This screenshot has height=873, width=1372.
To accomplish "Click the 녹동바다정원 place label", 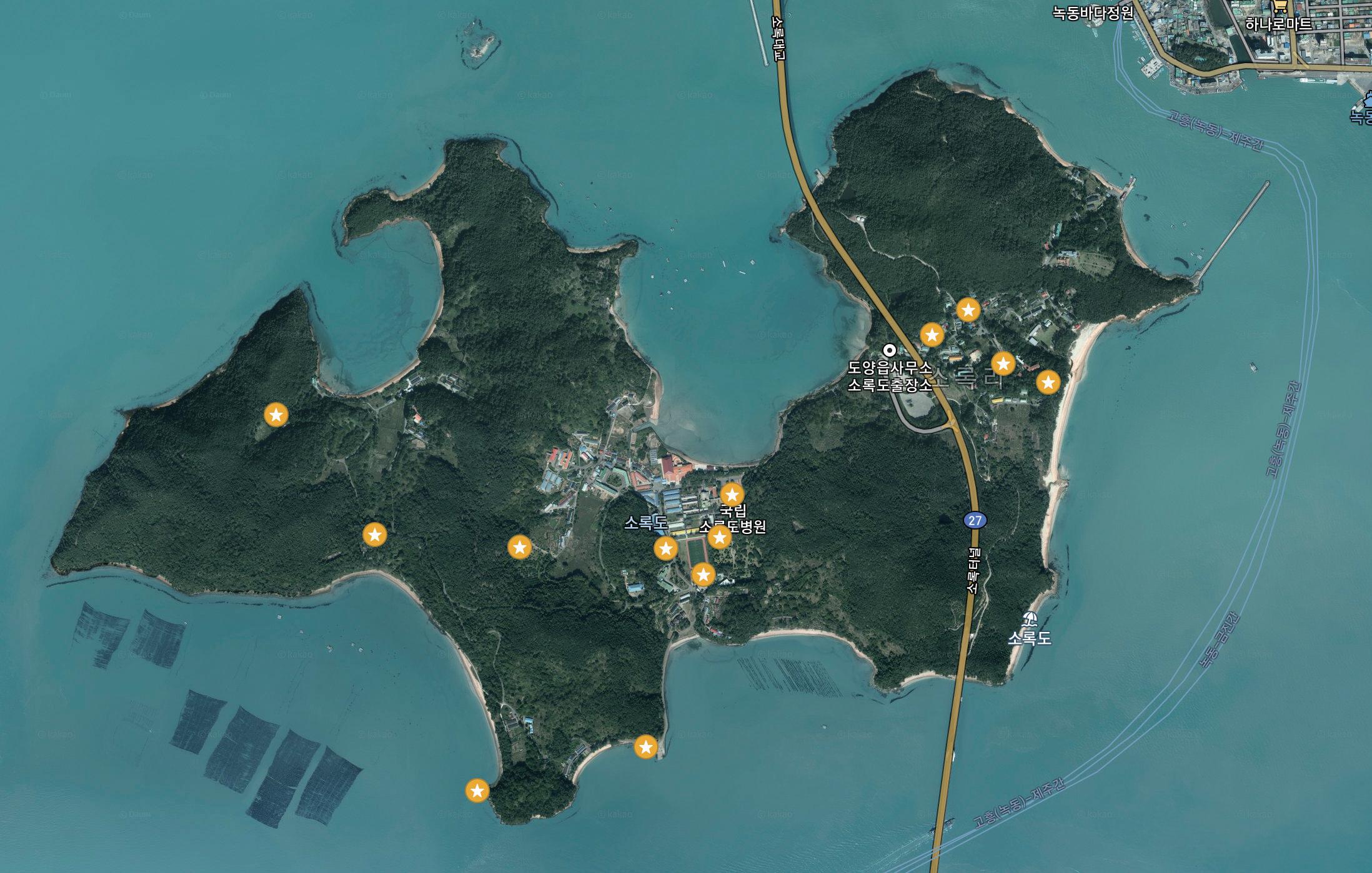I will click(x=1092, y=13).
